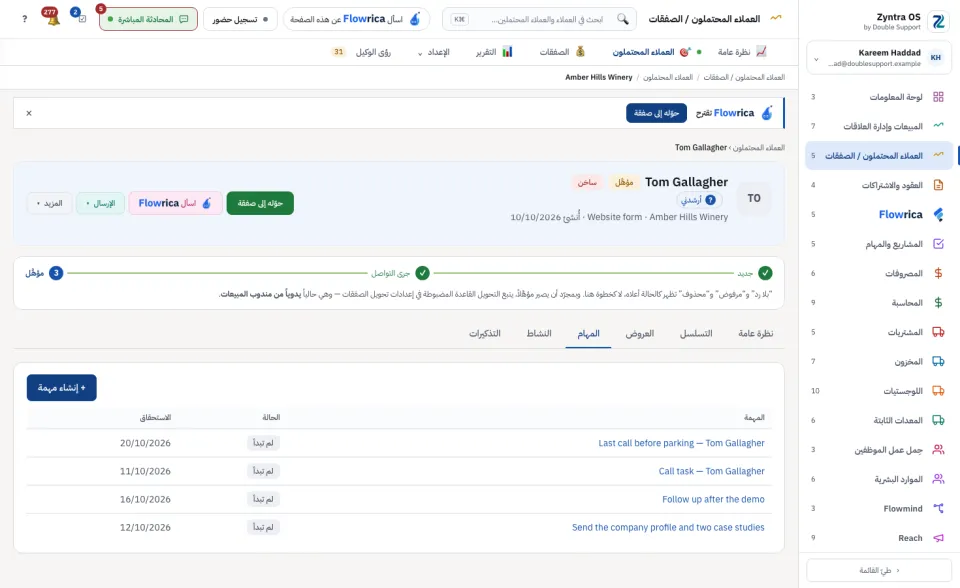Click the Guide me pill (أرشدني)

click(698, 200)
